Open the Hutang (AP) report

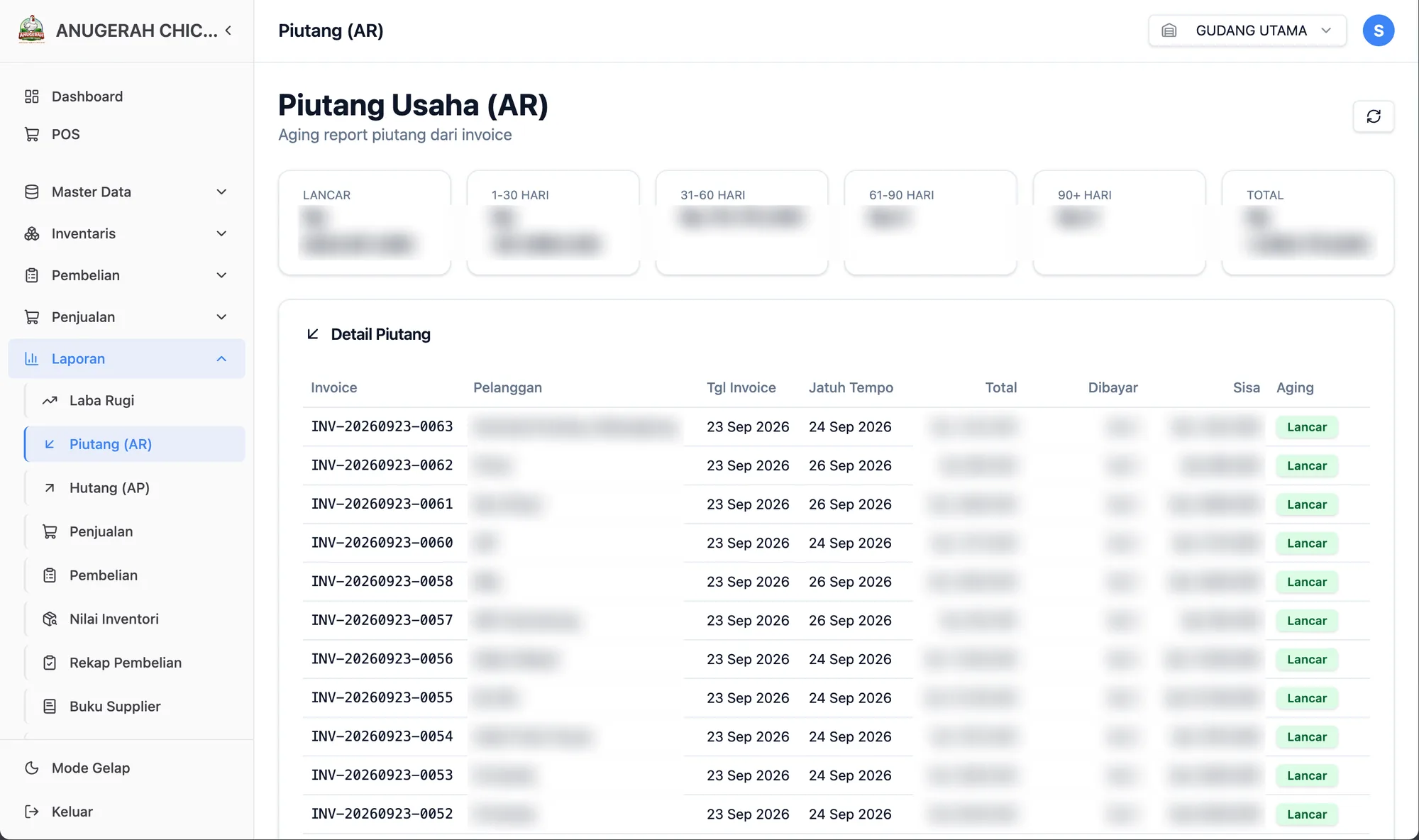tap(135, 488)
